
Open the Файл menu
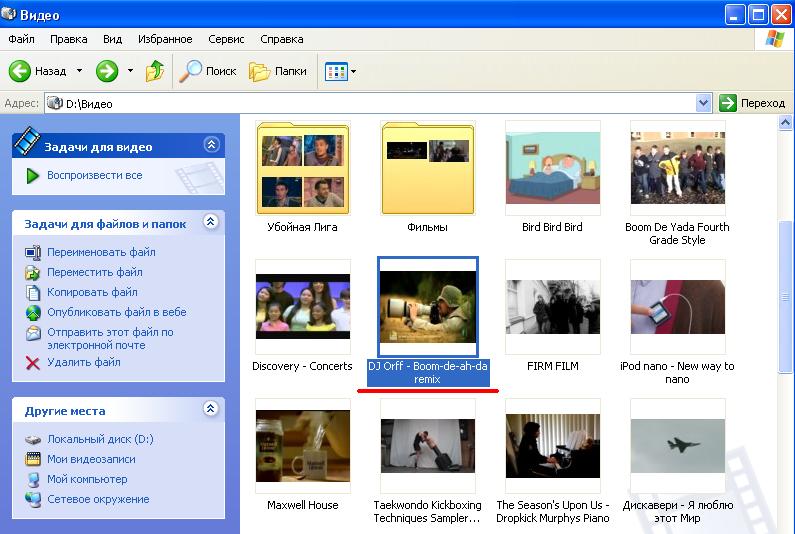[21, 39]
